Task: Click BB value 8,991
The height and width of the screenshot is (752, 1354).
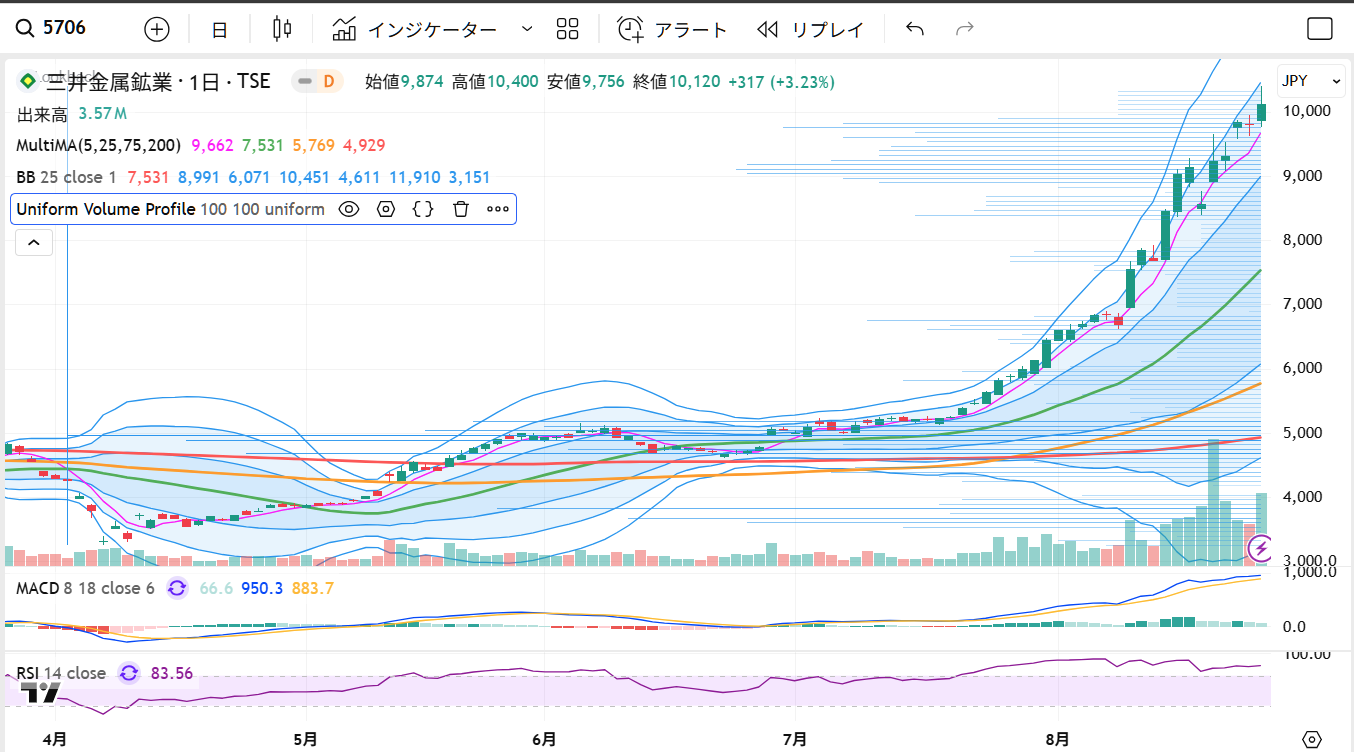Action: [x=199, y=177]
